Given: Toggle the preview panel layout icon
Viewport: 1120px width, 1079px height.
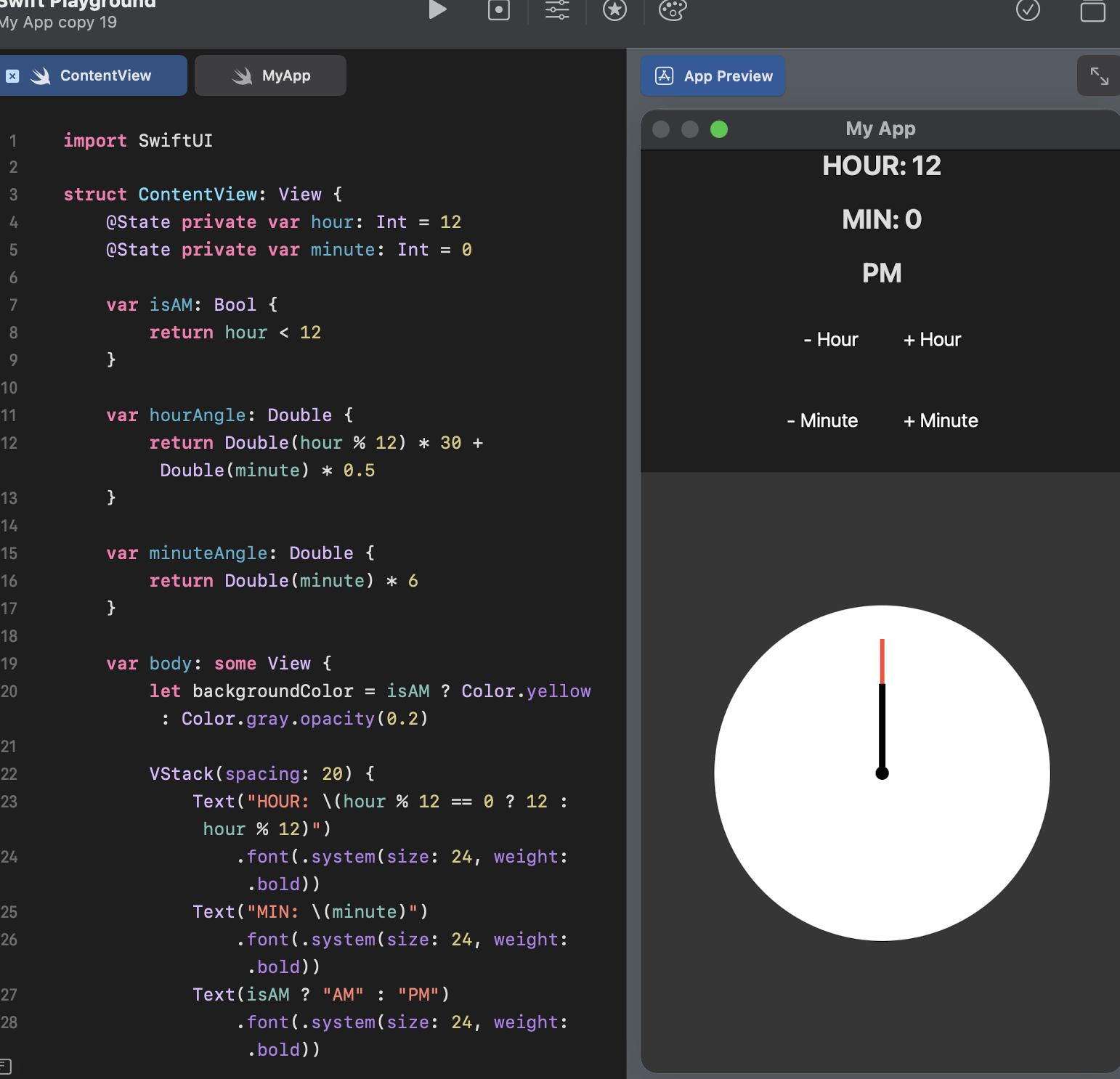Looking at the screenshot, I should pos(1092,12).
